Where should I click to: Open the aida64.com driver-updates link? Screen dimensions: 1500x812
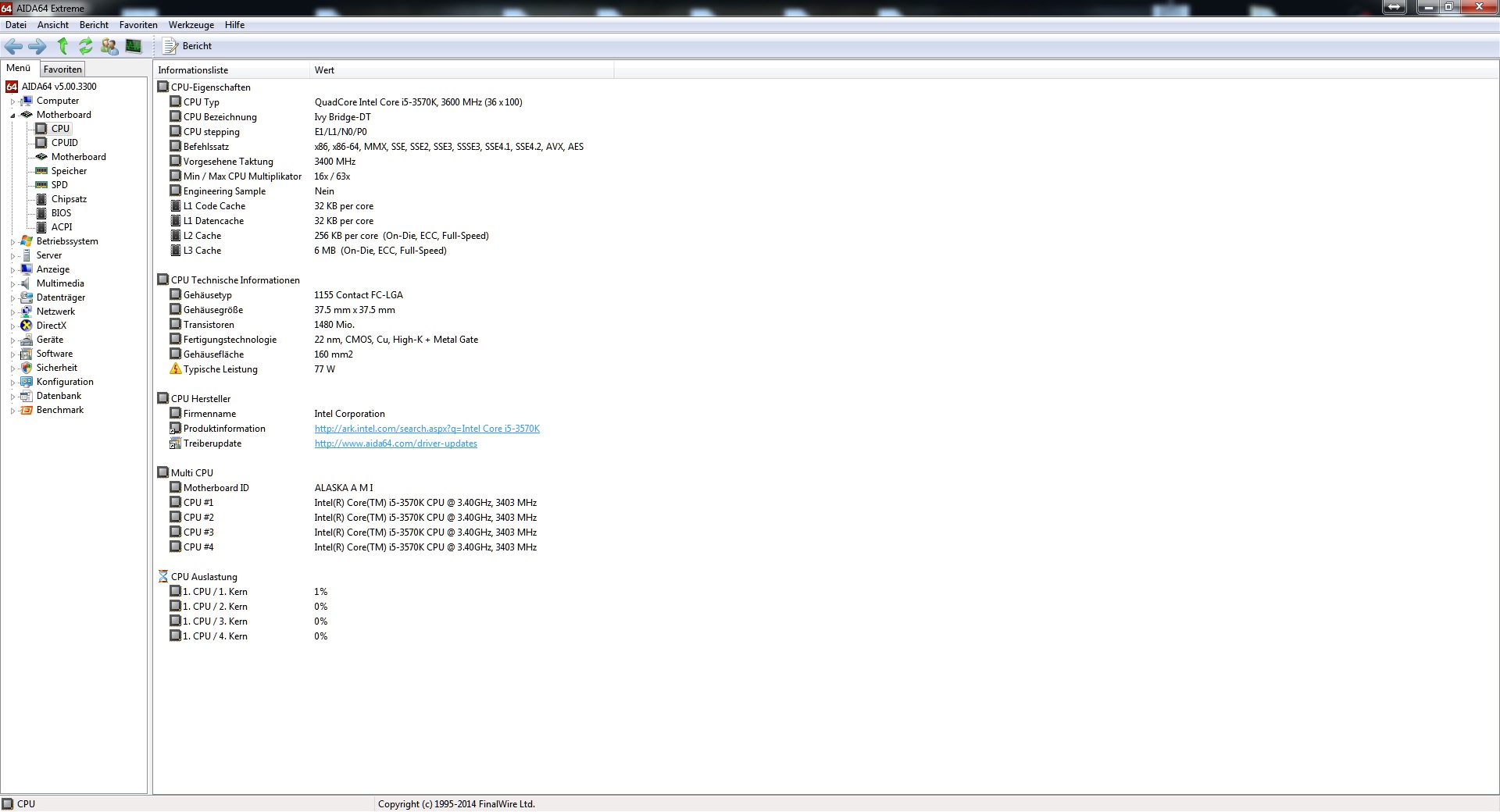(395, 443)
